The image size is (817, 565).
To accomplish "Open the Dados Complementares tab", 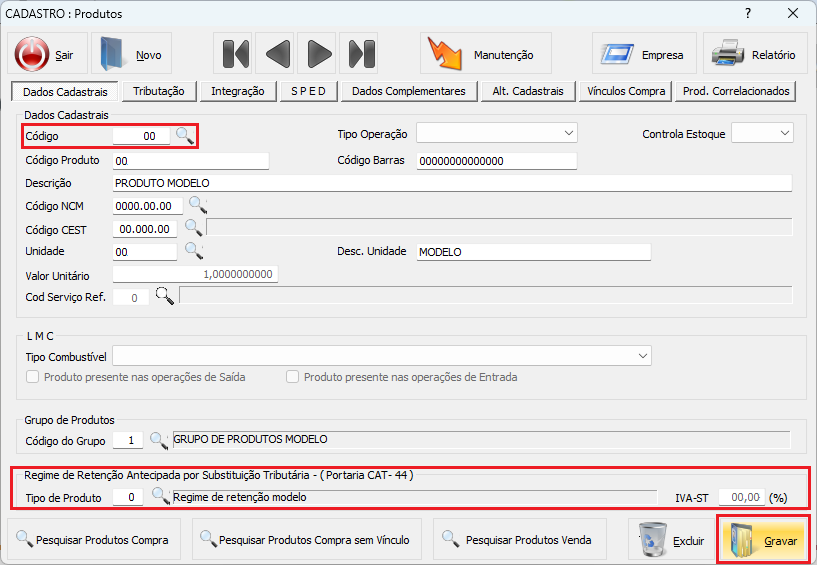I will (x=408, y=91).
